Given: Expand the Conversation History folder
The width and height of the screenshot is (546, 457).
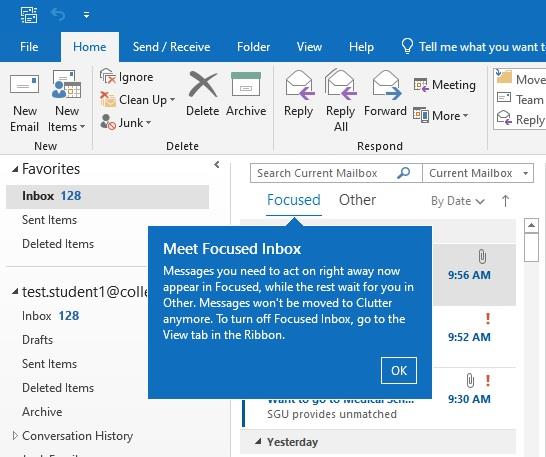Looking at the screenshot, I should (15, 435).
